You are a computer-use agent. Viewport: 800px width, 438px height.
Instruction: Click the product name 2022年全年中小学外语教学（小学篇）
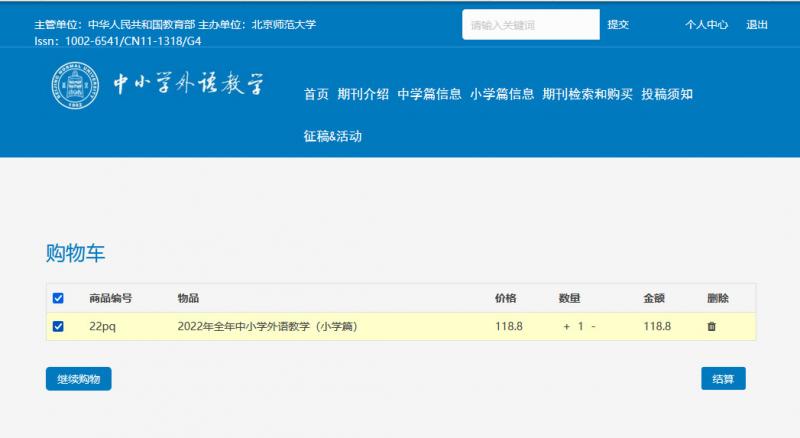point(267,326)
